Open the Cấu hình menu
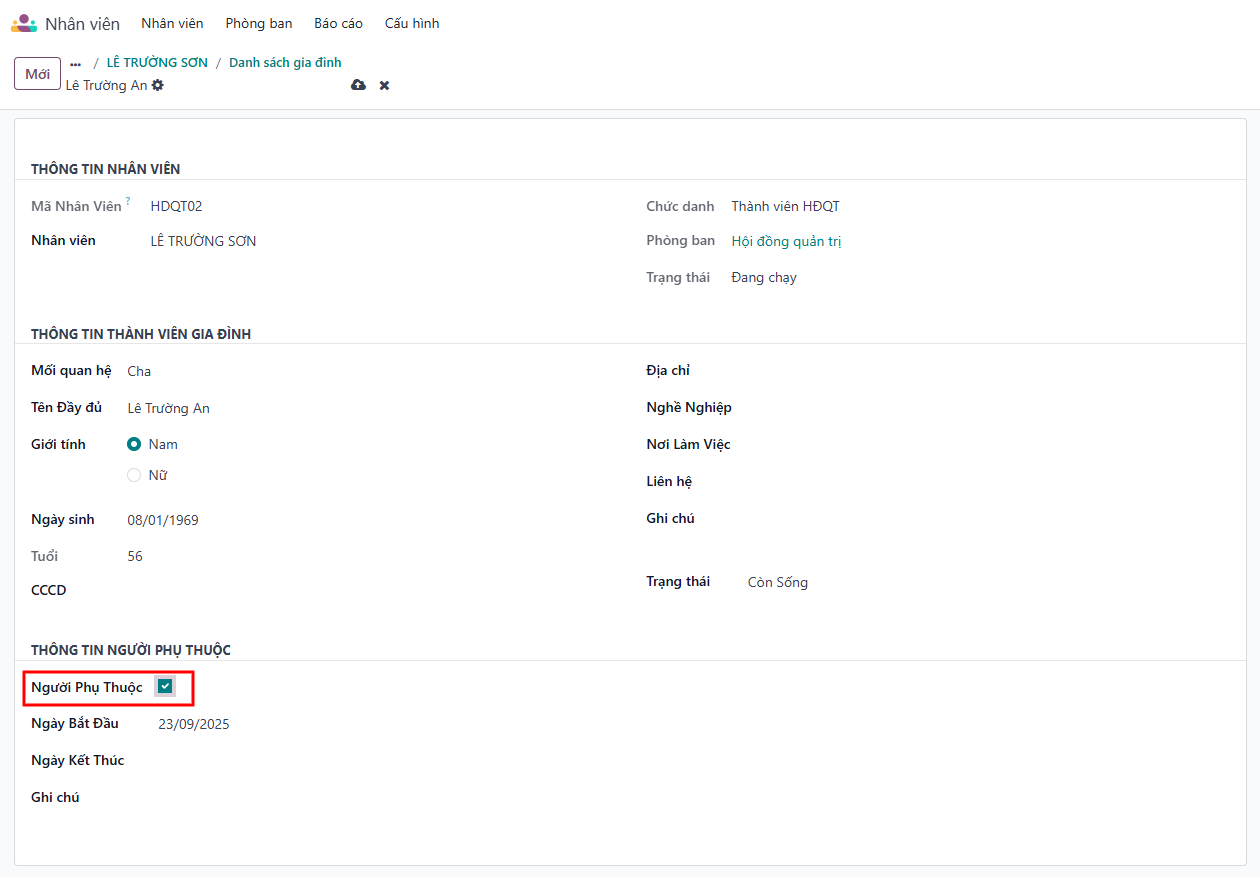The image size is (1260, 877). [x=412, y=23]
